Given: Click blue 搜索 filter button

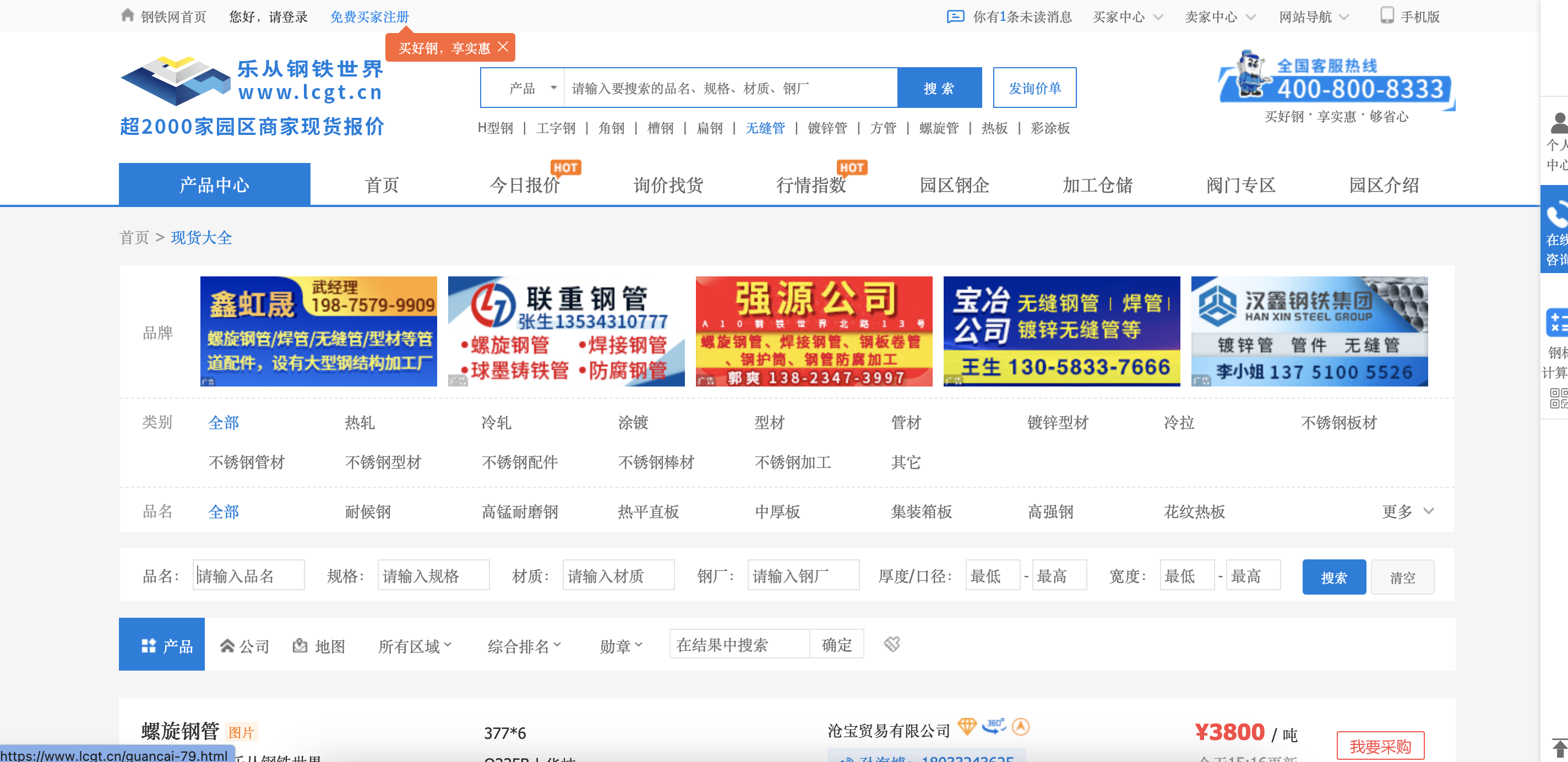Looking at the screenshot, I should pos(1333,577).
